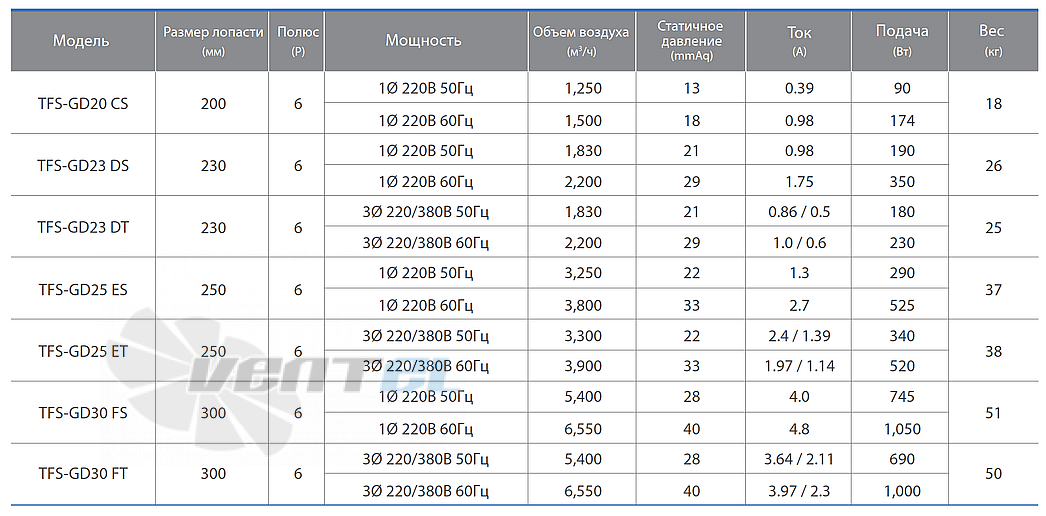The image size is (1046, 516).
Task: Click power value 525
Action: (902, 306)
